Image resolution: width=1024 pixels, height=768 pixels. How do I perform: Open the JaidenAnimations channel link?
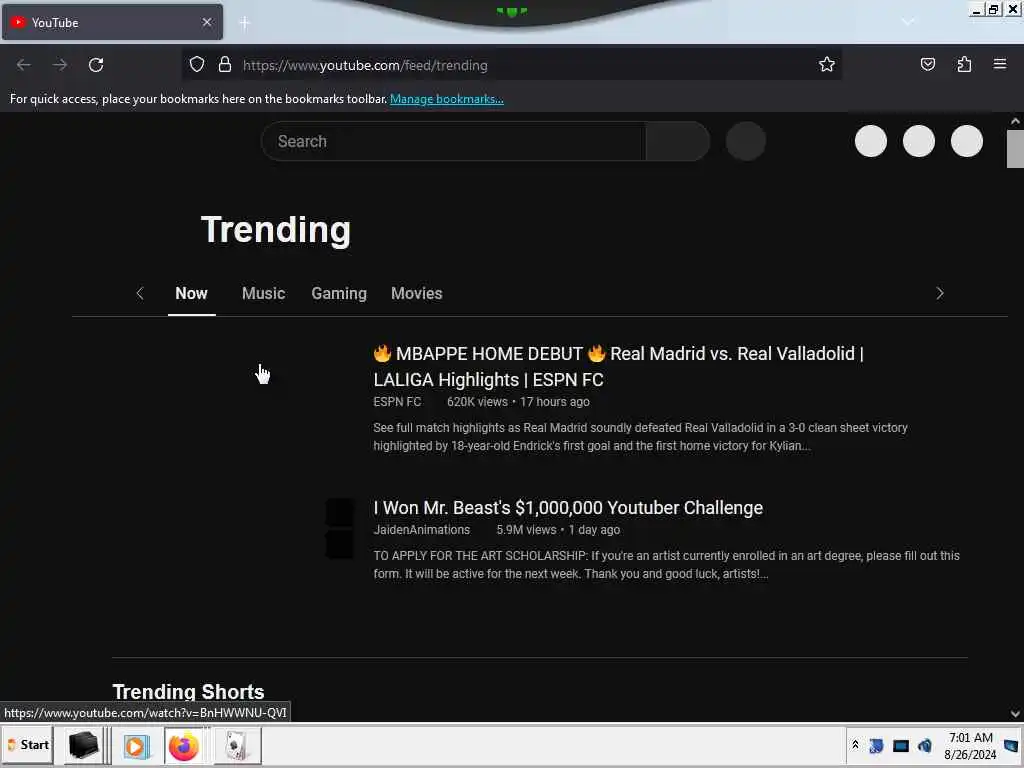pos(421,530)
